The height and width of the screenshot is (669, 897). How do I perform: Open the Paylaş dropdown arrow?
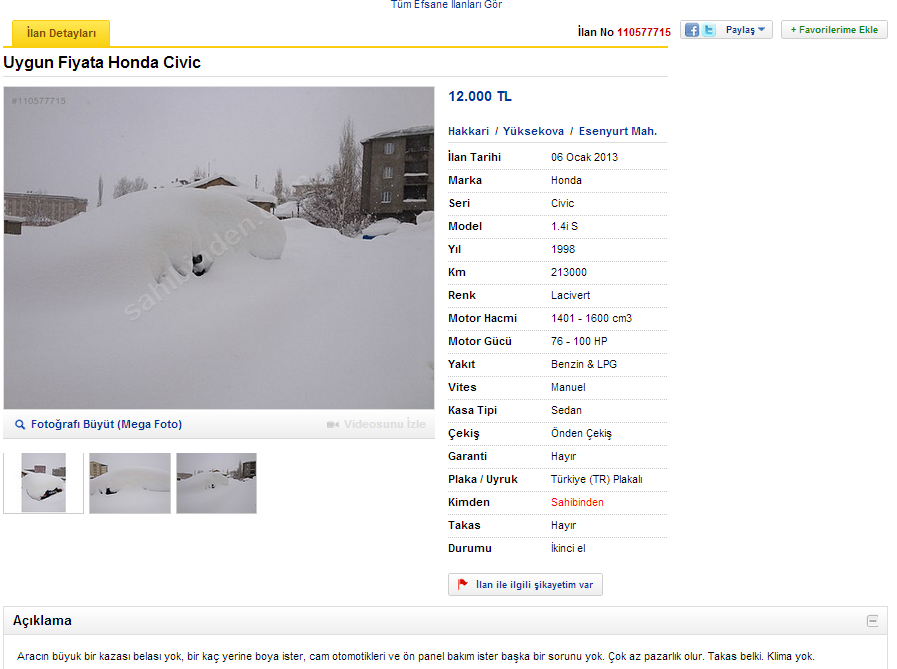[x=761, y=29]
